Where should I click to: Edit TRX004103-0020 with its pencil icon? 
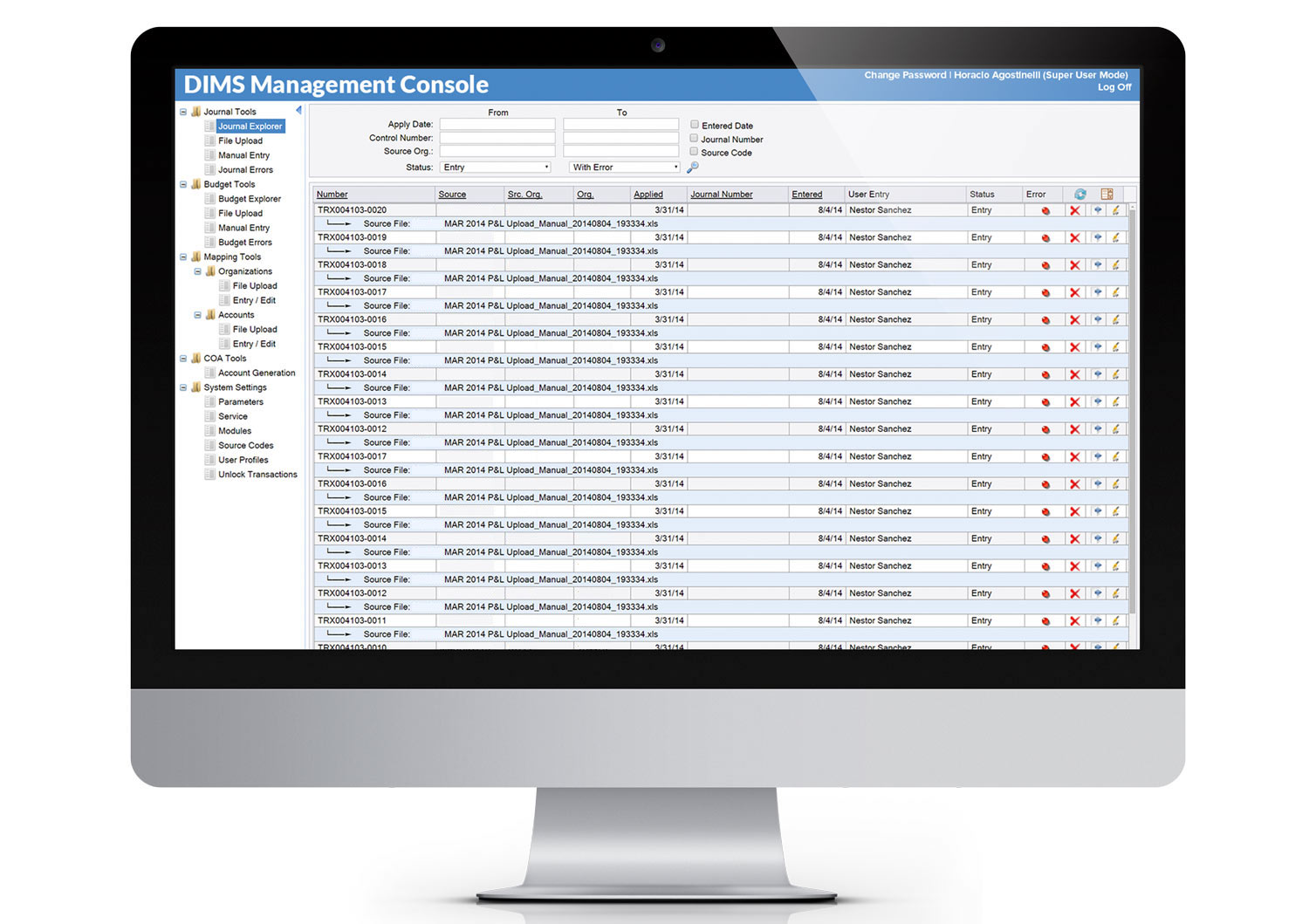[x=1115, y=210]
